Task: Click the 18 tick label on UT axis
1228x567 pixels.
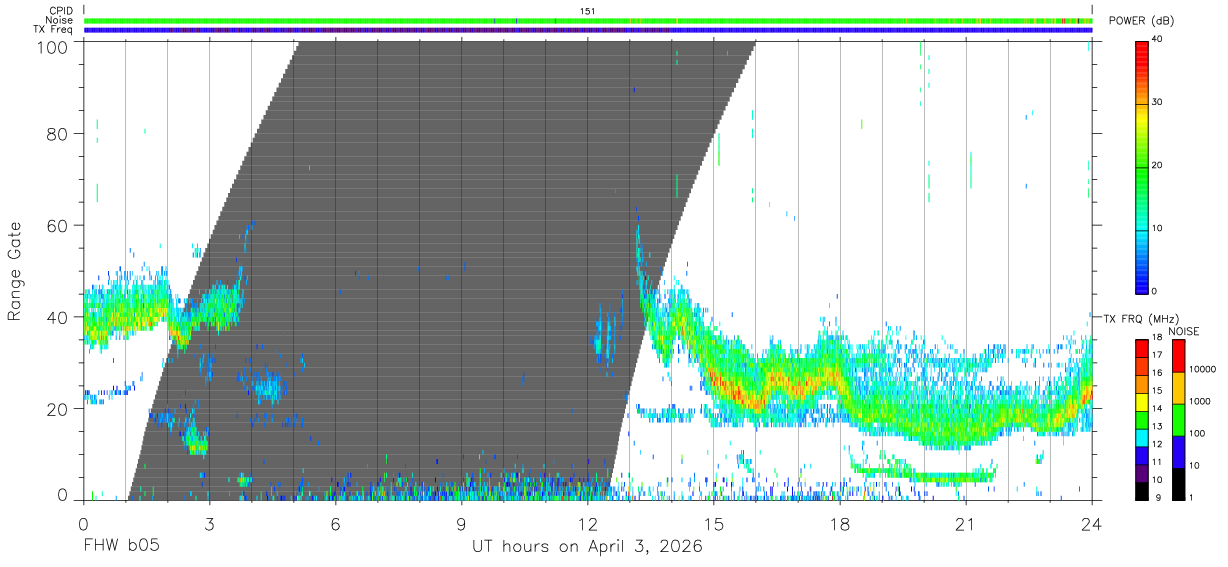Action: [839, 525]
